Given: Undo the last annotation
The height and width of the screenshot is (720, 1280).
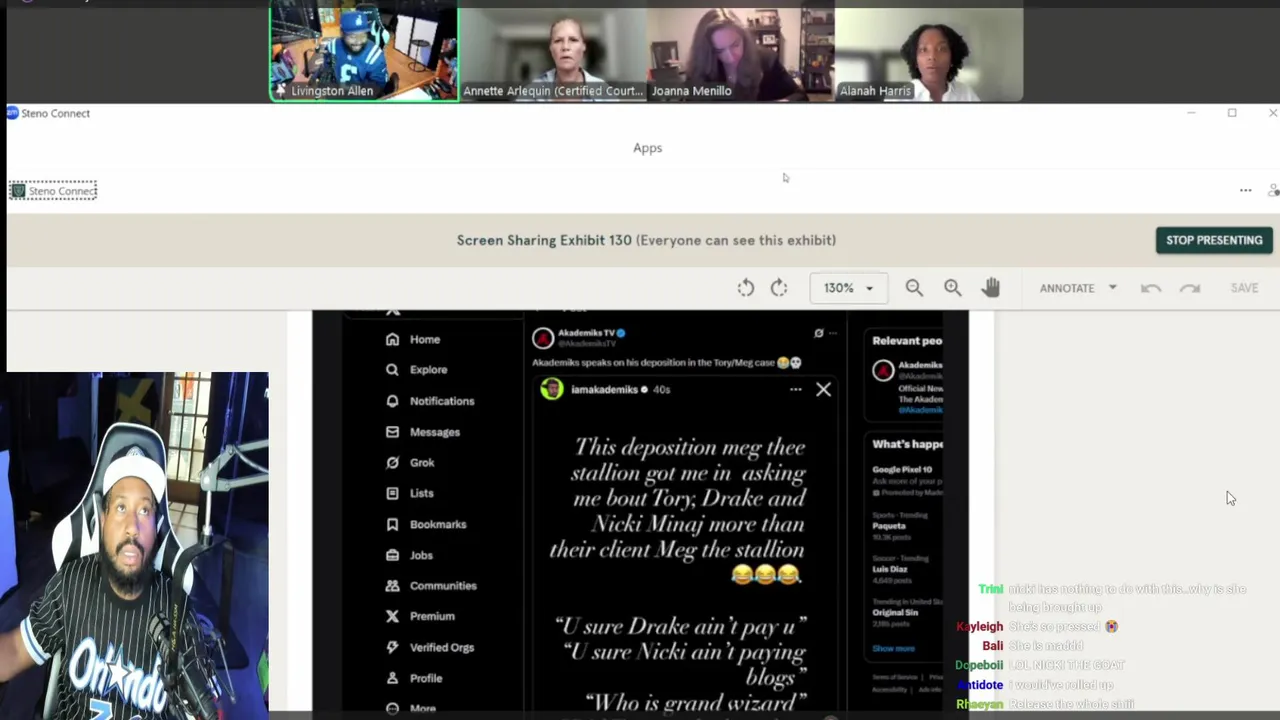Looking at the screenshot, I should [x=1151, y=288].
